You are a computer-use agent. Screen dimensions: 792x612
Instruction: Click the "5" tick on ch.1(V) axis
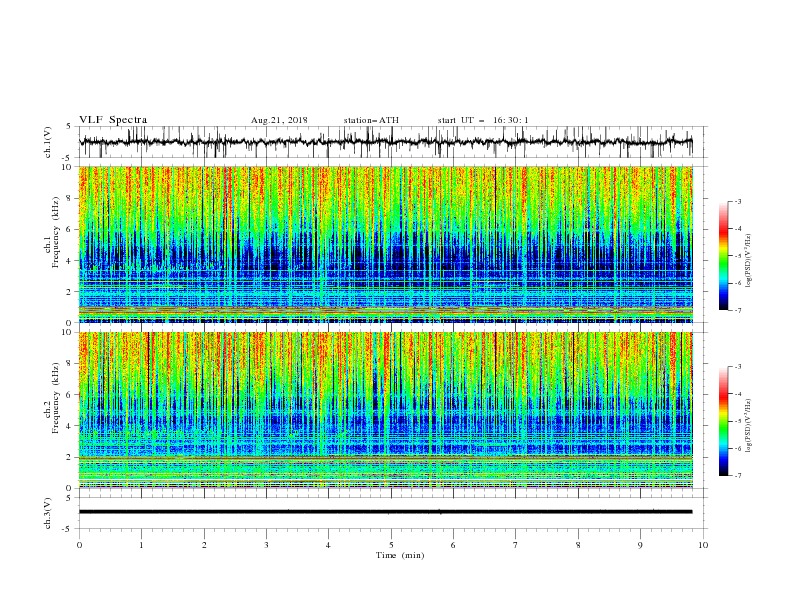(70, 126)
